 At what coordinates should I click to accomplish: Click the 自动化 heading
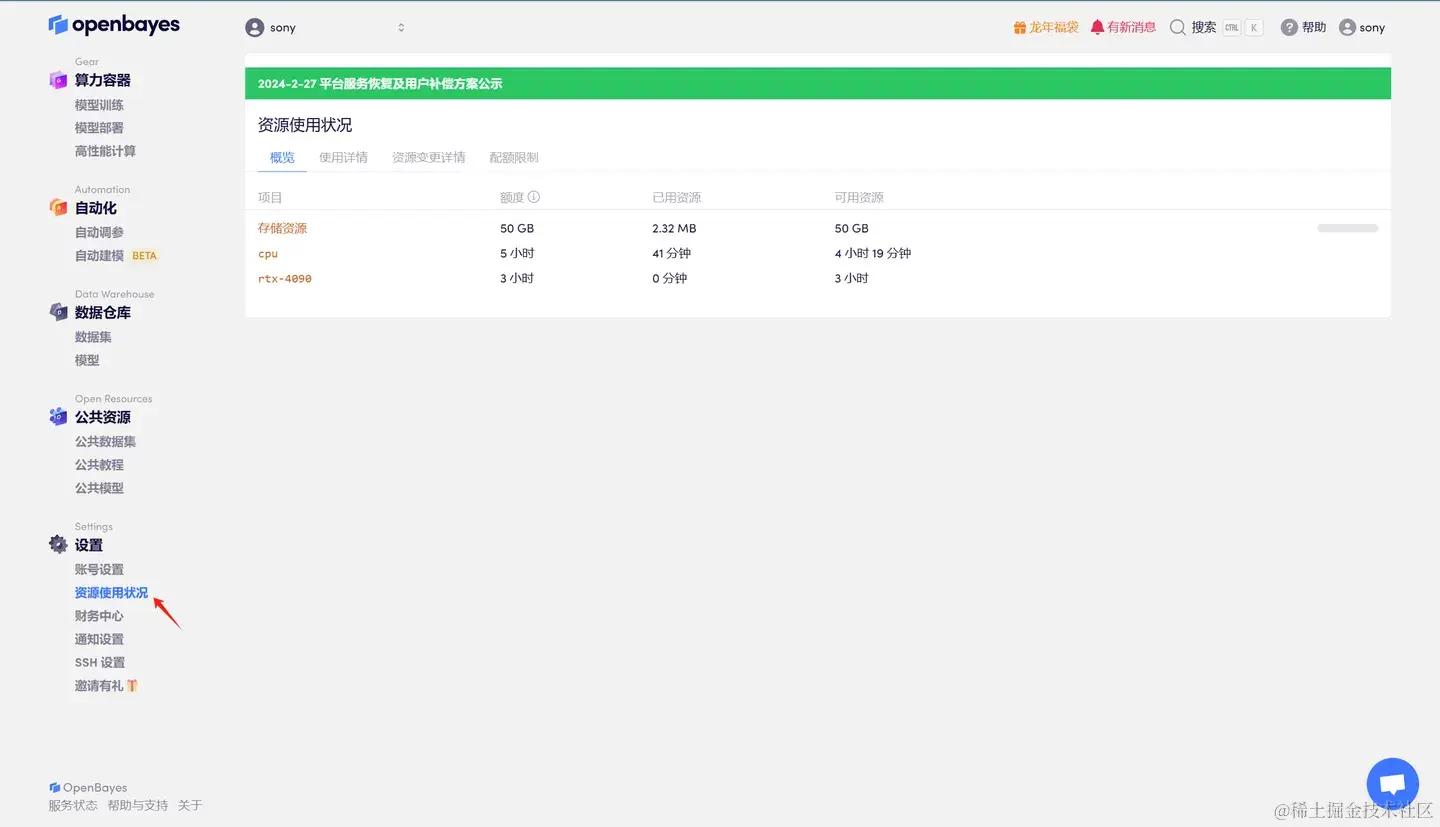(96, 208)
